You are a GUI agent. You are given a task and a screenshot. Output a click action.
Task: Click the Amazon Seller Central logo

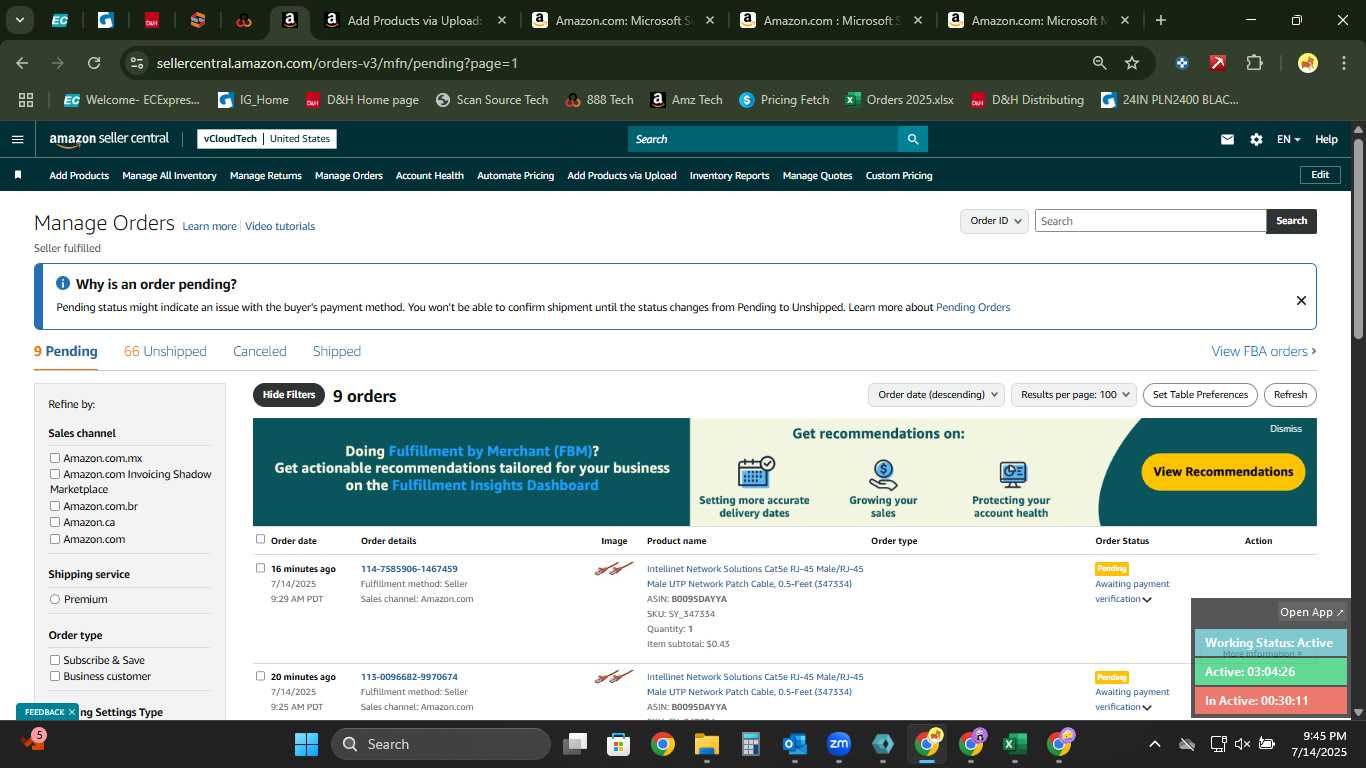(109, 139)
